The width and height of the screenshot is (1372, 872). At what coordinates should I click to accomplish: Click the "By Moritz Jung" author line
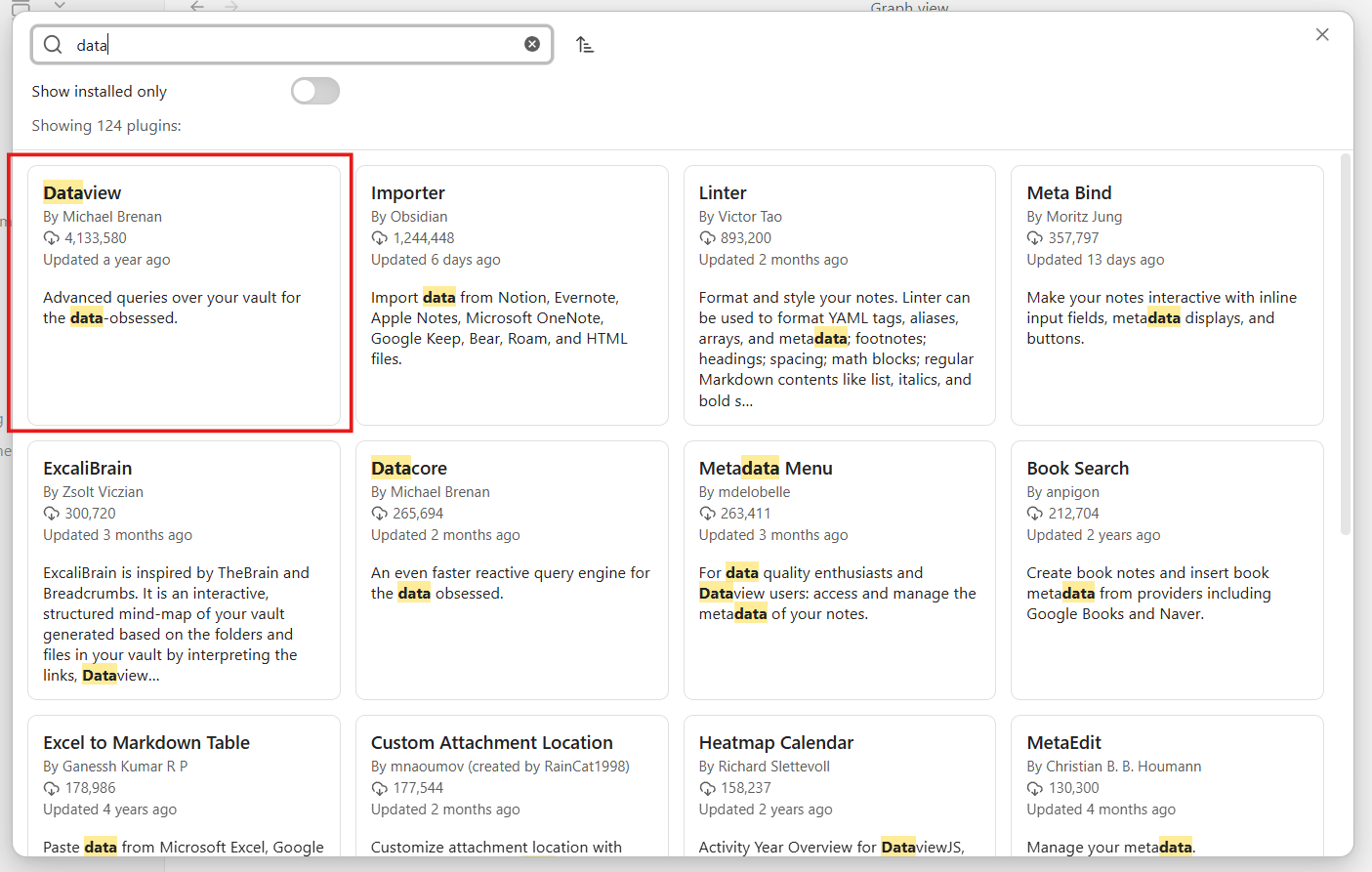point(1074,217)
